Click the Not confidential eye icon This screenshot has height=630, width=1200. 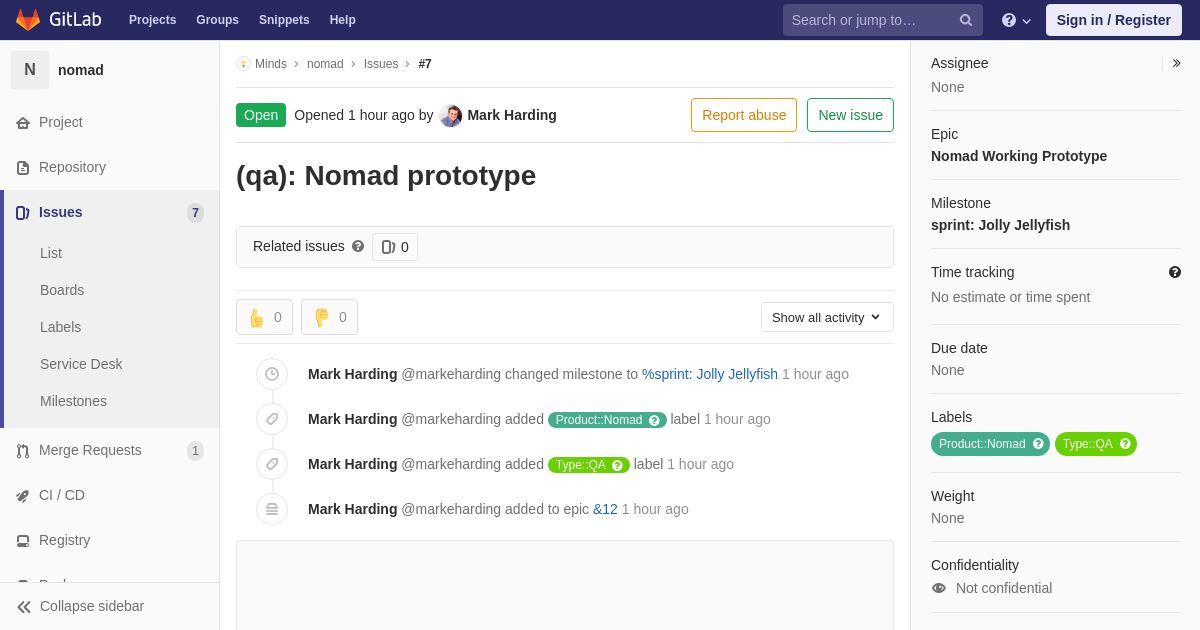point(939,588)
